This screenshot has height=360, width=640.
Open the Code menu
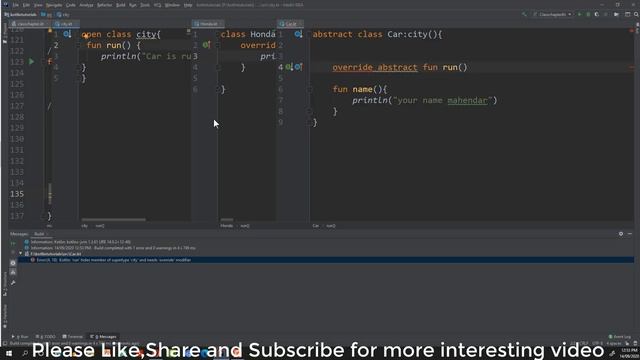(71, 5)
